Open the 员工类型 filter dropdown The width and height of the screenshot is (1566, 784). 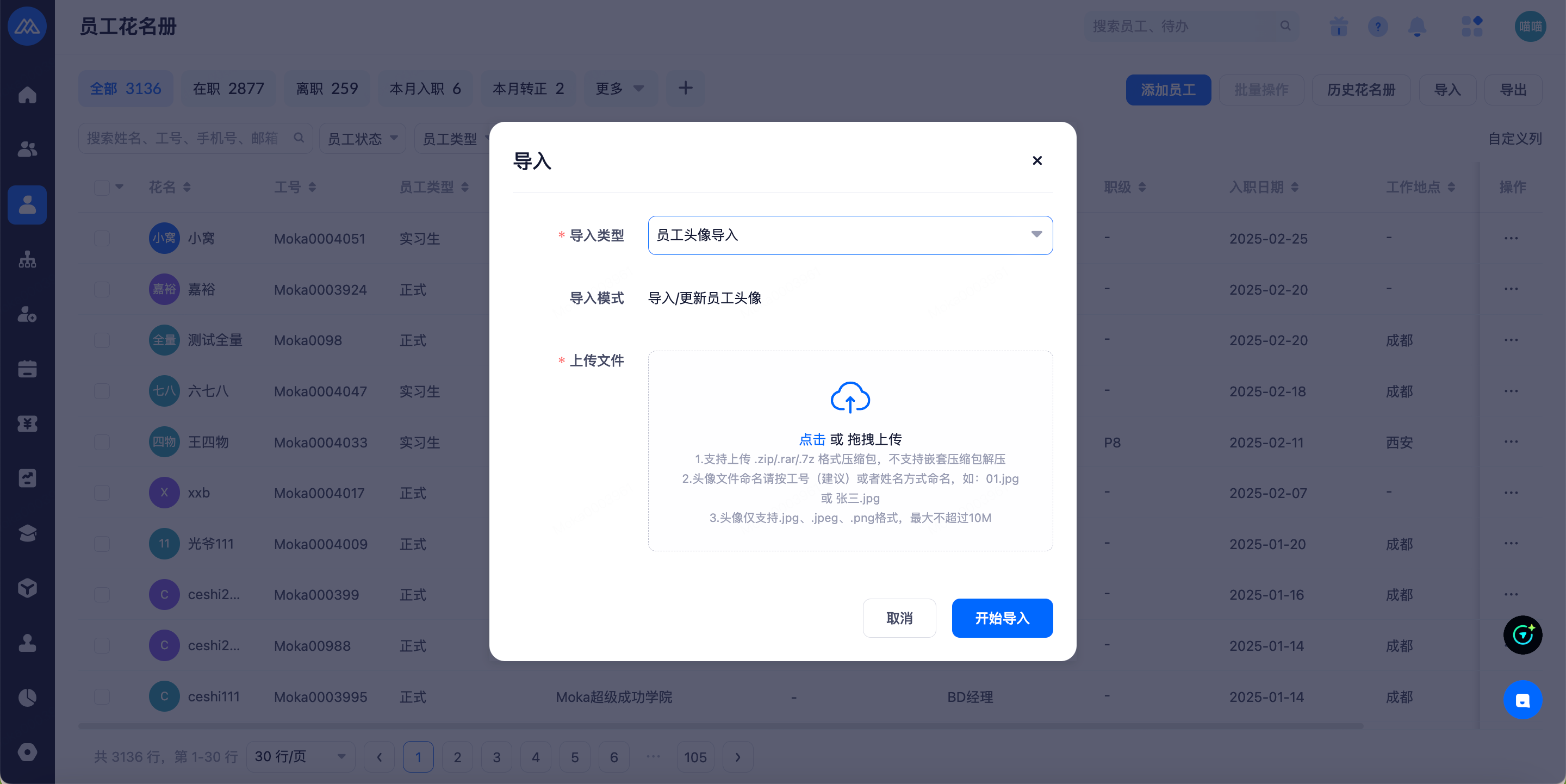pos(453,139)
